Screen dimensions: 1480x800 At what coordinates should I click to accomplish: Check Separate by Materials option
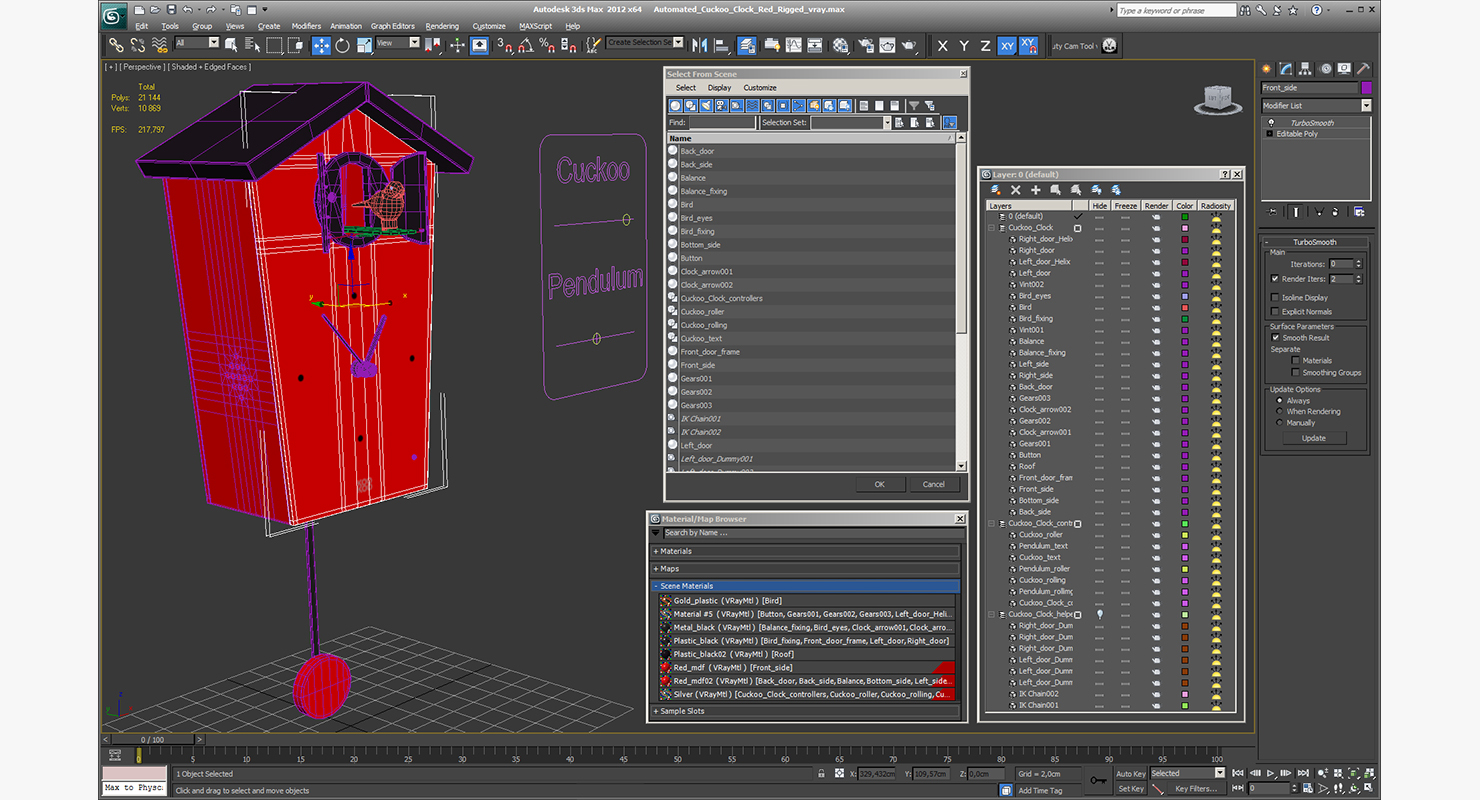point(1295,361)
